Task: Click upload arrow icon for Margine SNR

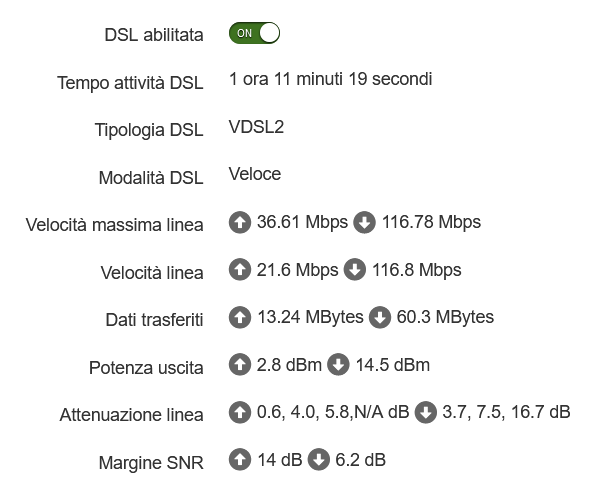Action: click(x=240, y=460)
